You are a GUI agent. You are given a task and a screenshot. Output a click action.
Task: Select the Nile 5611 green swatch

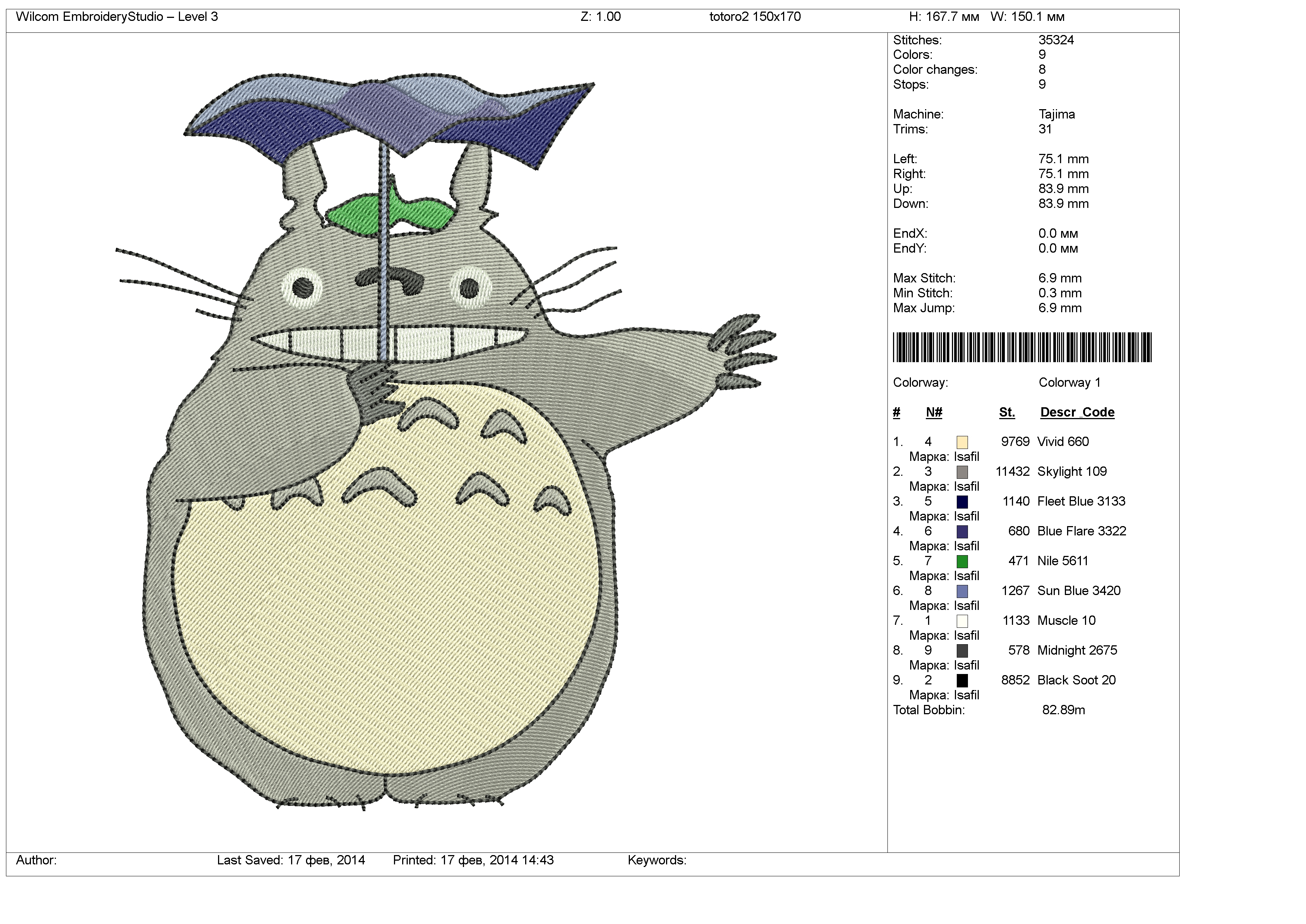(x=962, y=561)
